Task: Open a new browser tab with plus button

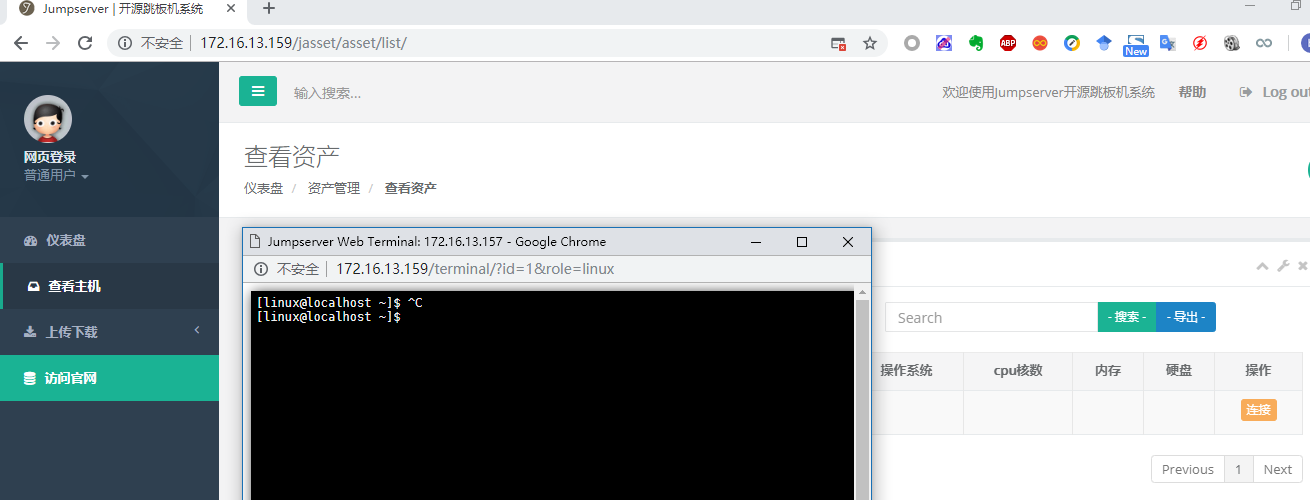Action: (268, 9)
